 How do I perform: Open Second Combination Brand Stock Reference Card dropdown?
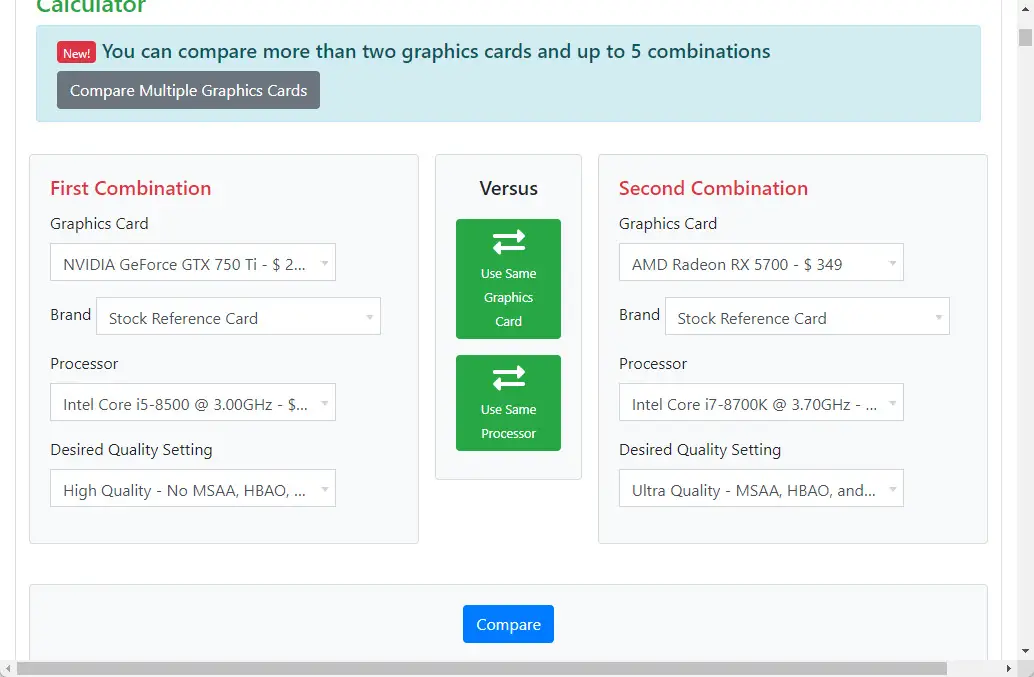pos(807,316)
